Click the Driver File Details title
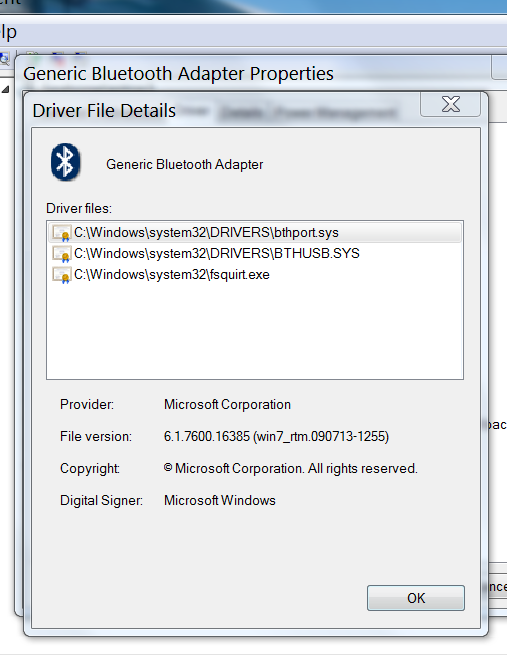This screenshot has height=655, width=507. tap(104, 111)
